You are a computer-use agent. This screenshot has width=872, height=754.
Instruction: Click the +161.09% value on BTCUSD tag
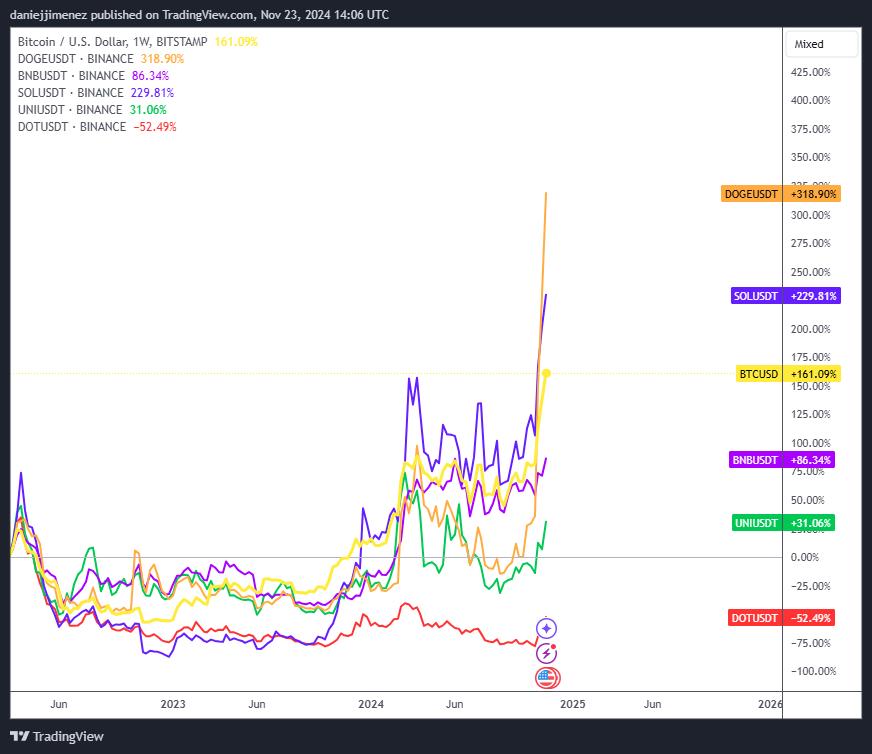click(812, 374)
